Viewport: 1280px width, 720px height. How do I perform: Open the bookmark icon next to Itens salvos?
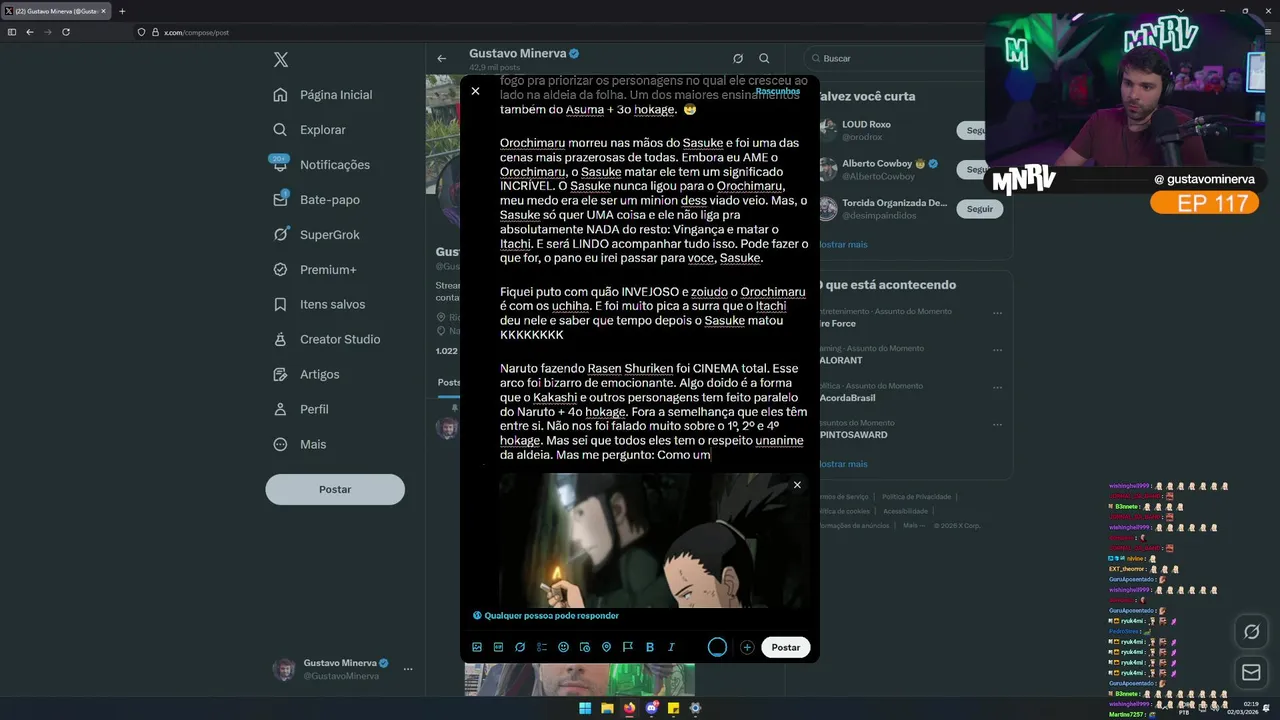(x=281, y=305)
